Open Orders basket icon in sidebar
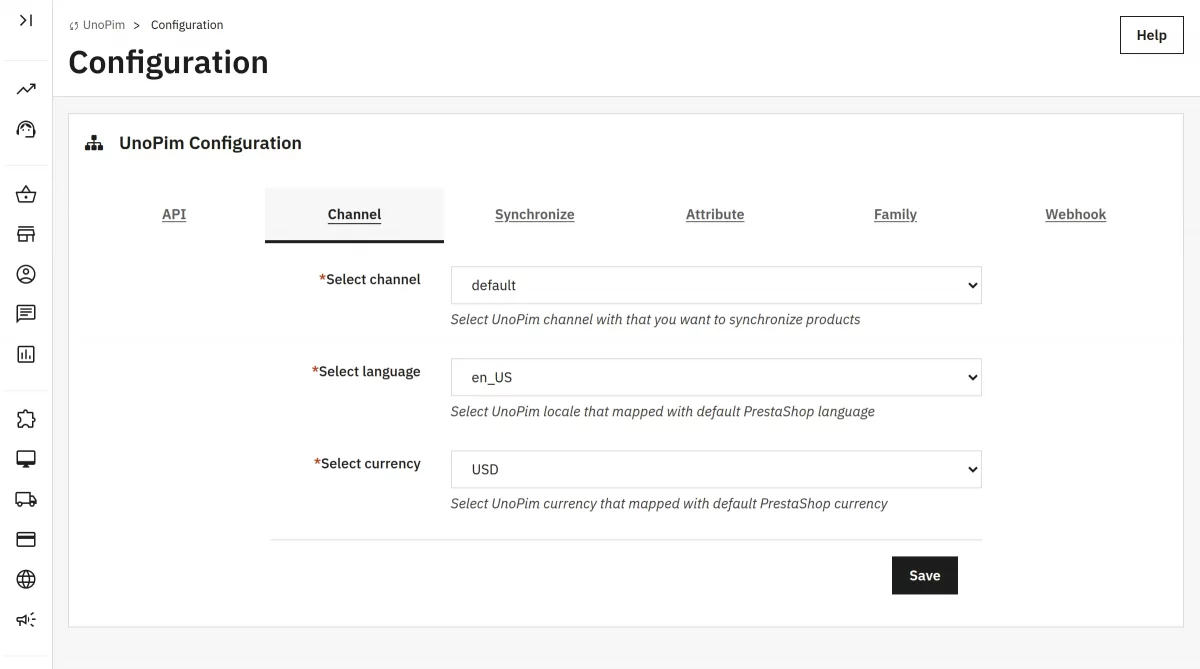Image resolution: width=1200 pixels, height=669 pixels. click(26, 195)
